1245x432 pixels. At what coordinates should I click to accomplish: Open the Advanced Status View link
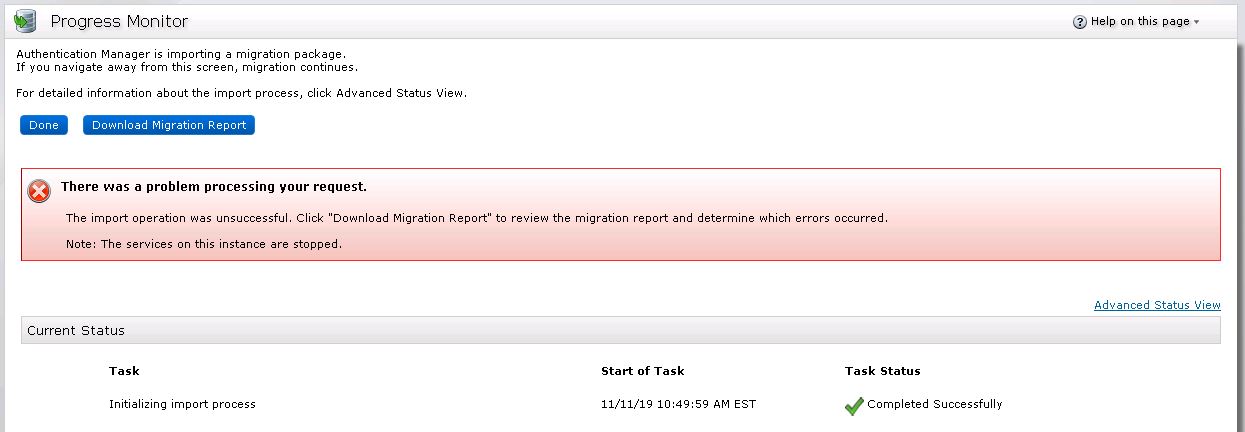[1157, 305]
